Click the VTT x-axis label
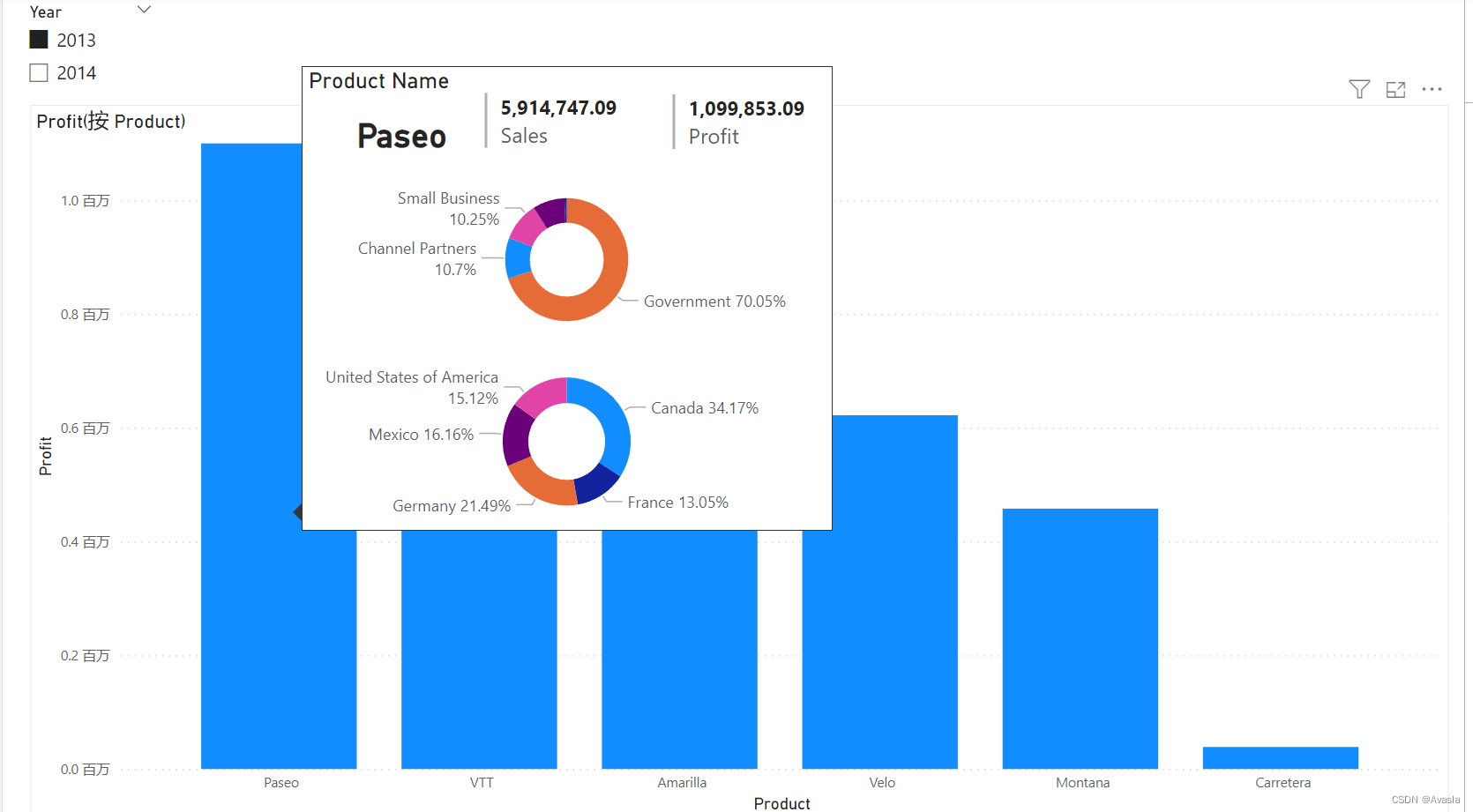This screenshot has height=812, width=1473. 482,783
